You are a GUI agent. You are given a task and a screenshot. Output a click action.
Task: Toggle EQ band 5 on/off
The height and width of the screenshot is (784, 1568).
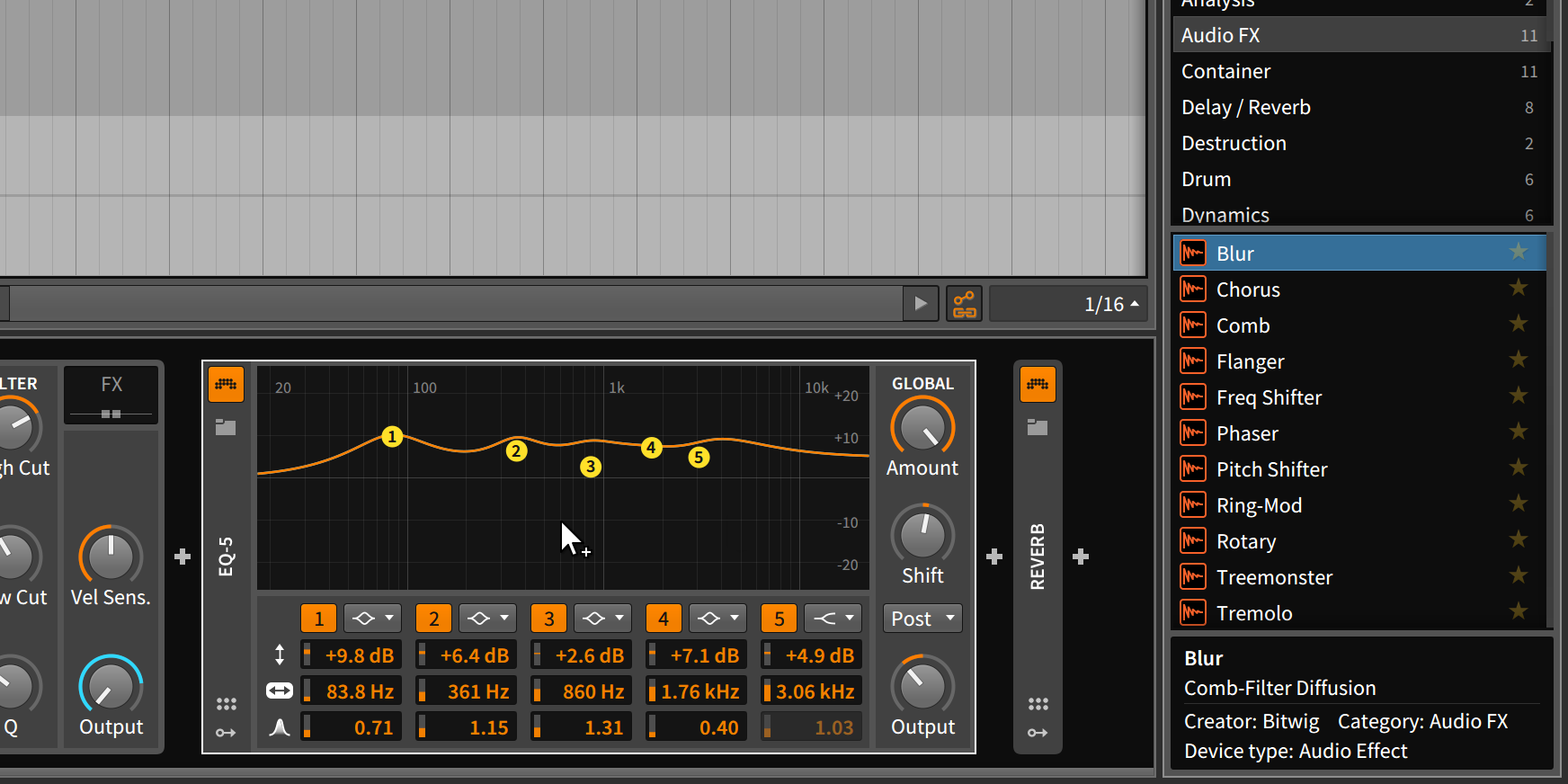click(779, 619)
